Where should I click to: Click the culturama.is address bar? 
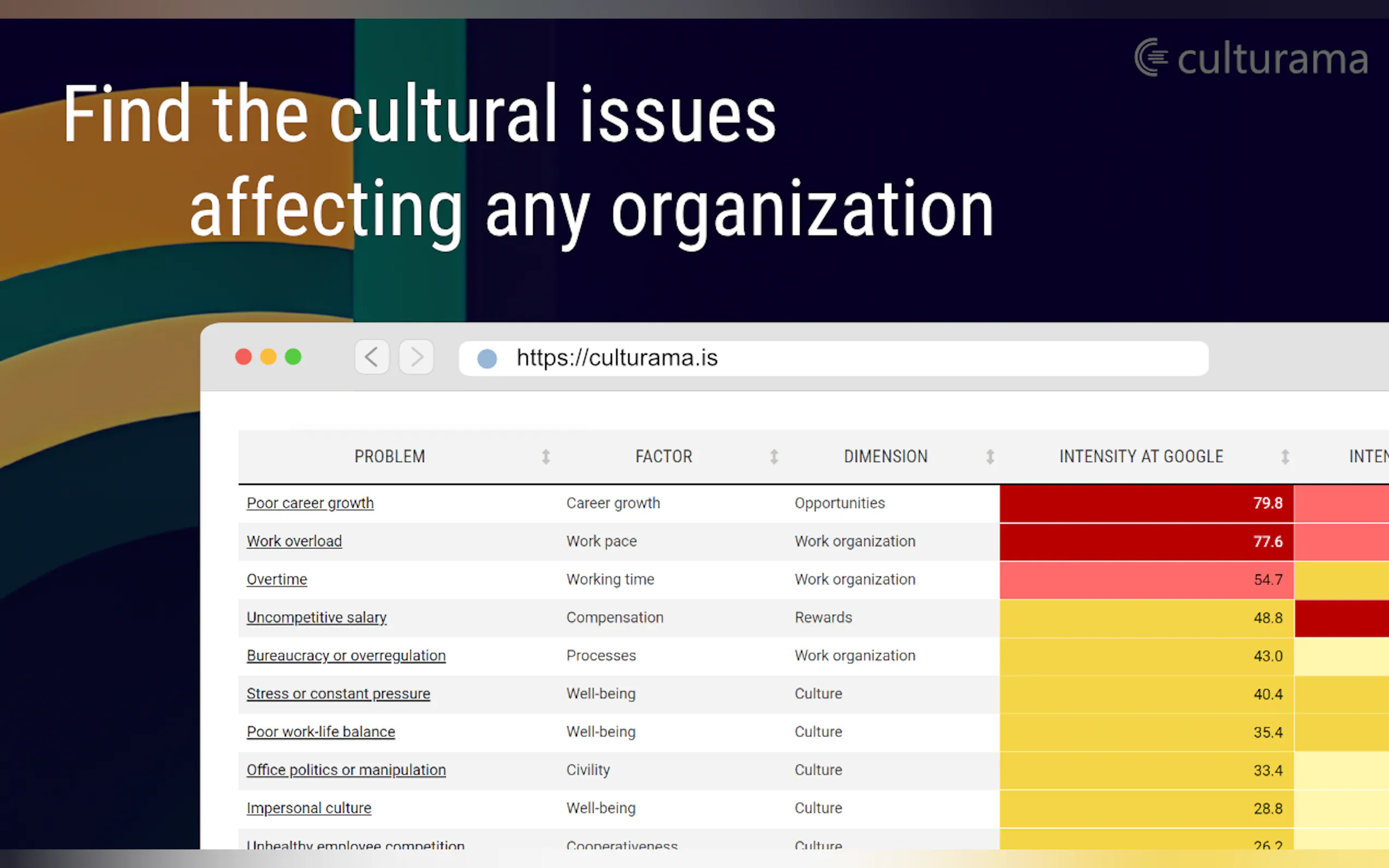coord(833,358)
